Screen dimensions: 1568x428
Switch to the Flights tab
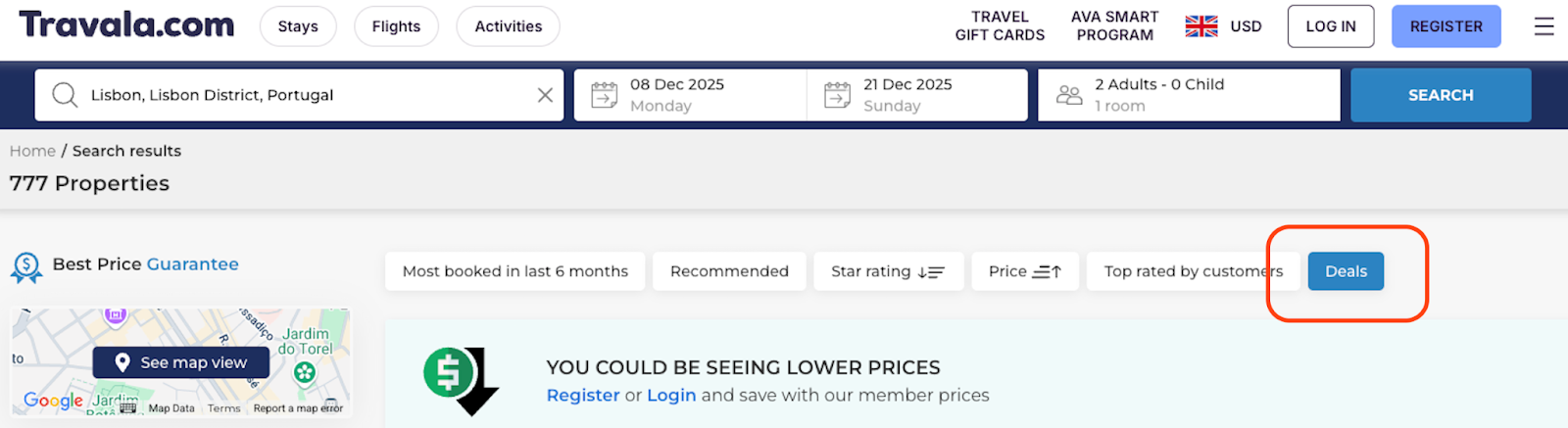(x=396, y=26)
